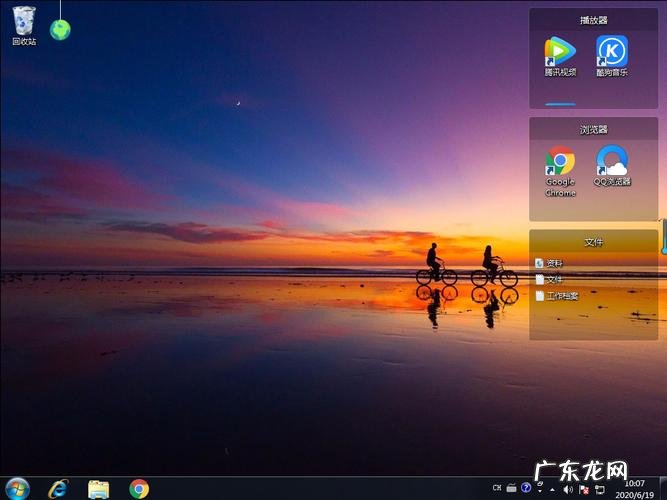667x500 pixels.
Task: Open the on-screen keyboard tray icon
Action: tap(511, 488)
